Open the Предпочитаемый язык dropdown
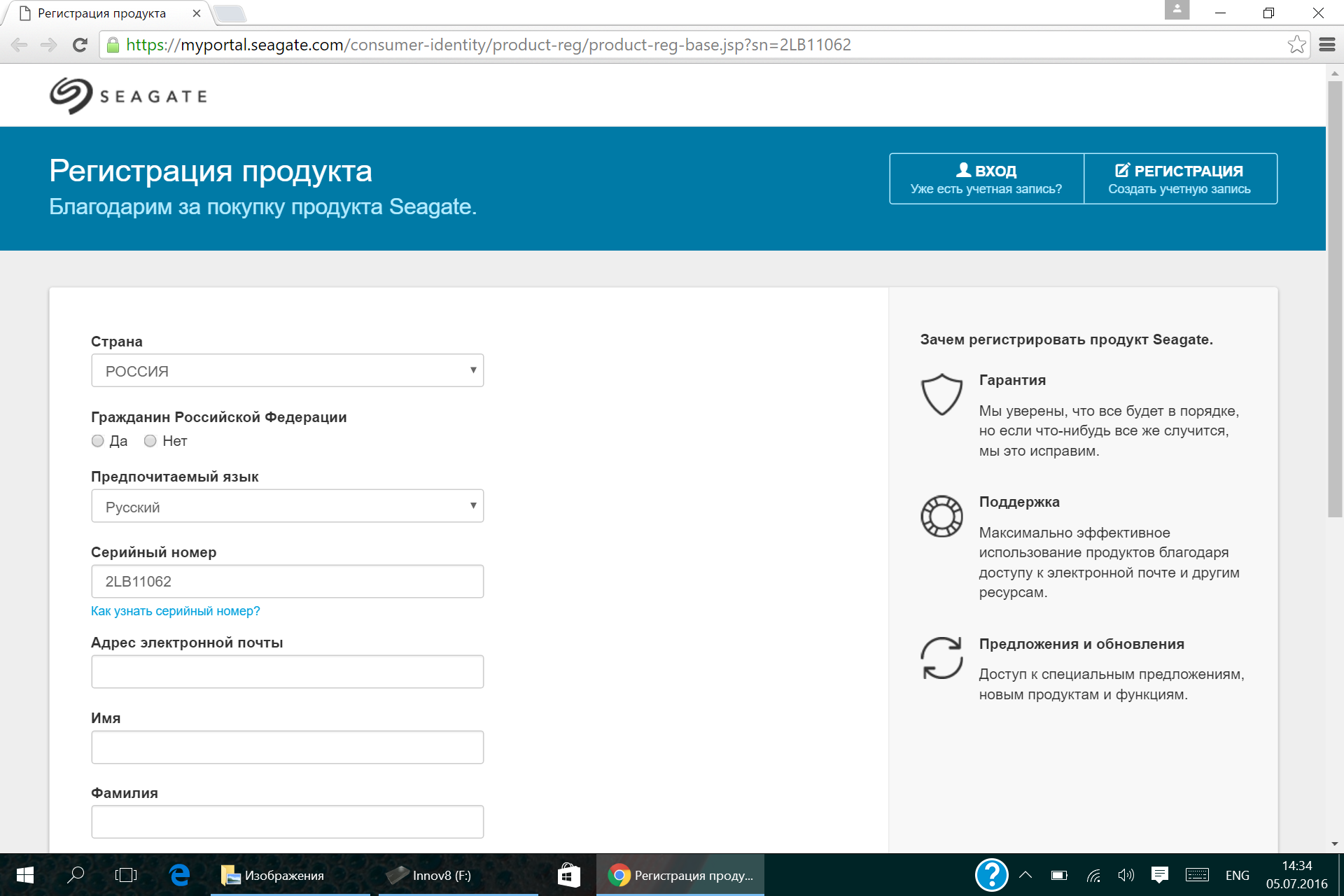The image size is (1344, 896). (287, 506)
